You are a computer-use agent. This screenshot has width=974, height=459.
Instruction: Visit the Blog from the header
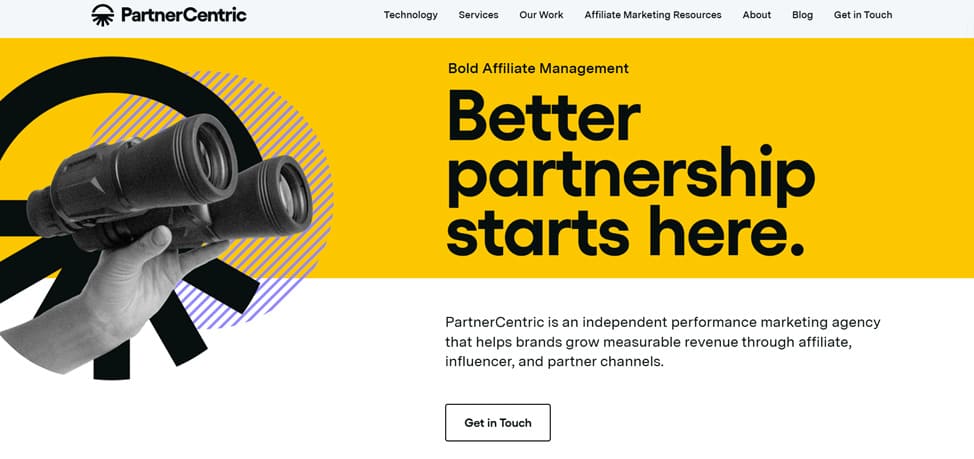[x=803, y=15]
